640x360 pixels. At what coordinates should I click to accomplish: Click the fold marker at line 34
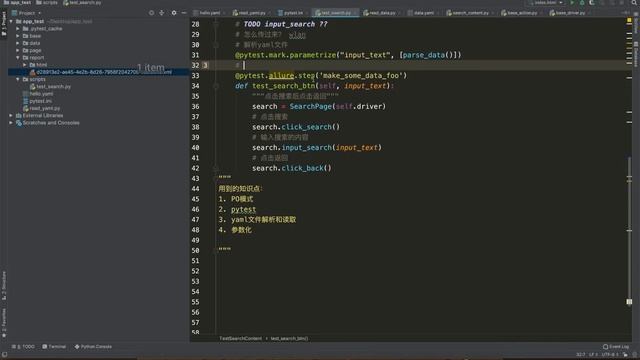(216, 86)
